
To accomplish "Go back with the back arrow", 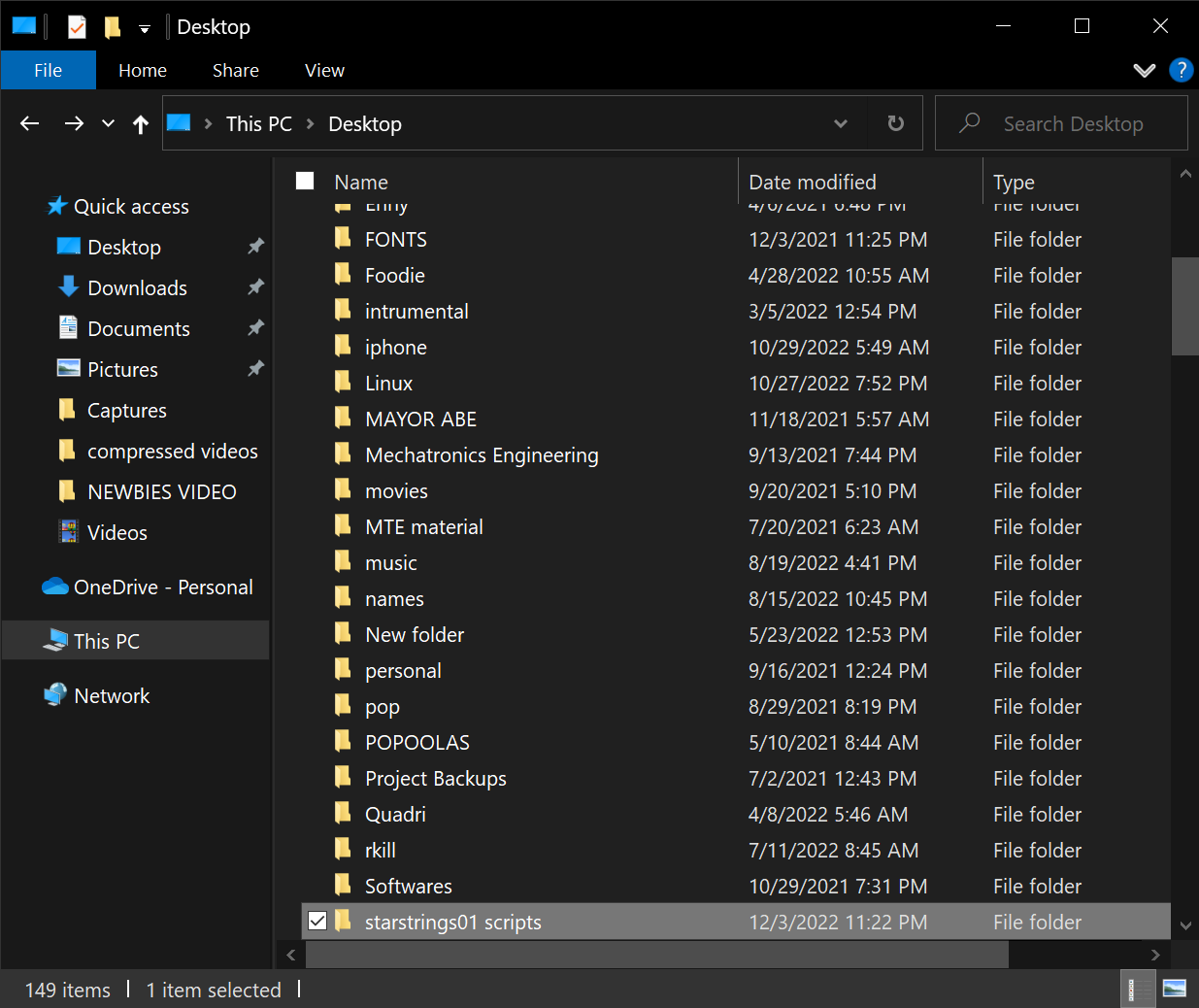I will tap(30, 123).
